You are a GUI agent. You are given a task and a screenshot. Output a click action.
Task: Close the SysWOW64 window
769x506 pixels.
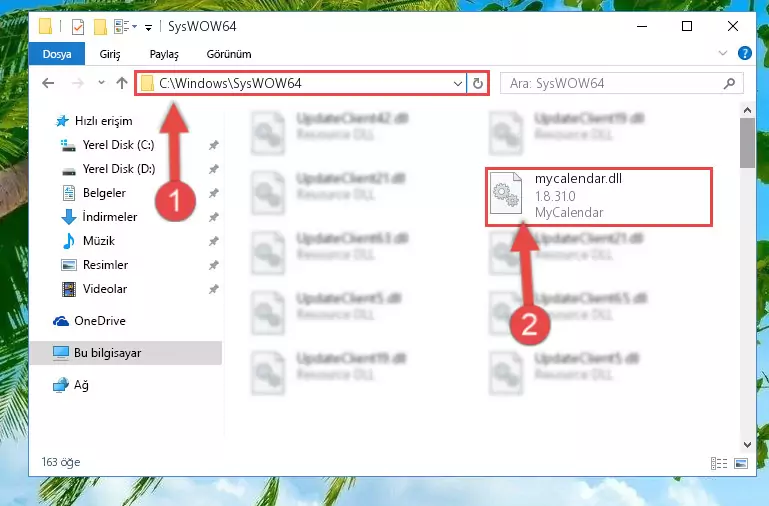click(x=733, y=26)
